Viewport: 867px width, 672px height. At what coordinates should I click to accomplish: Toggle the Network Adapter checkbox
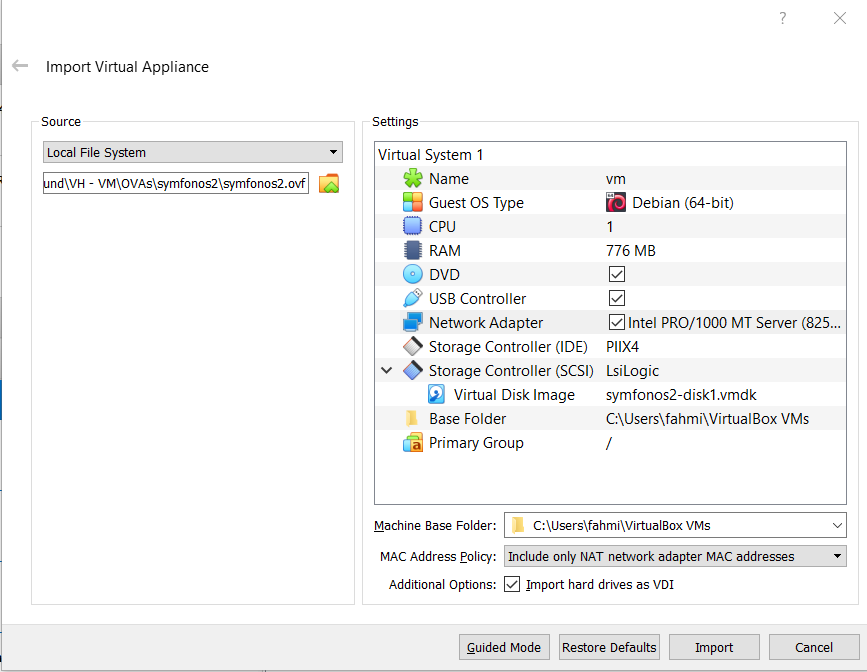point(617,322)
